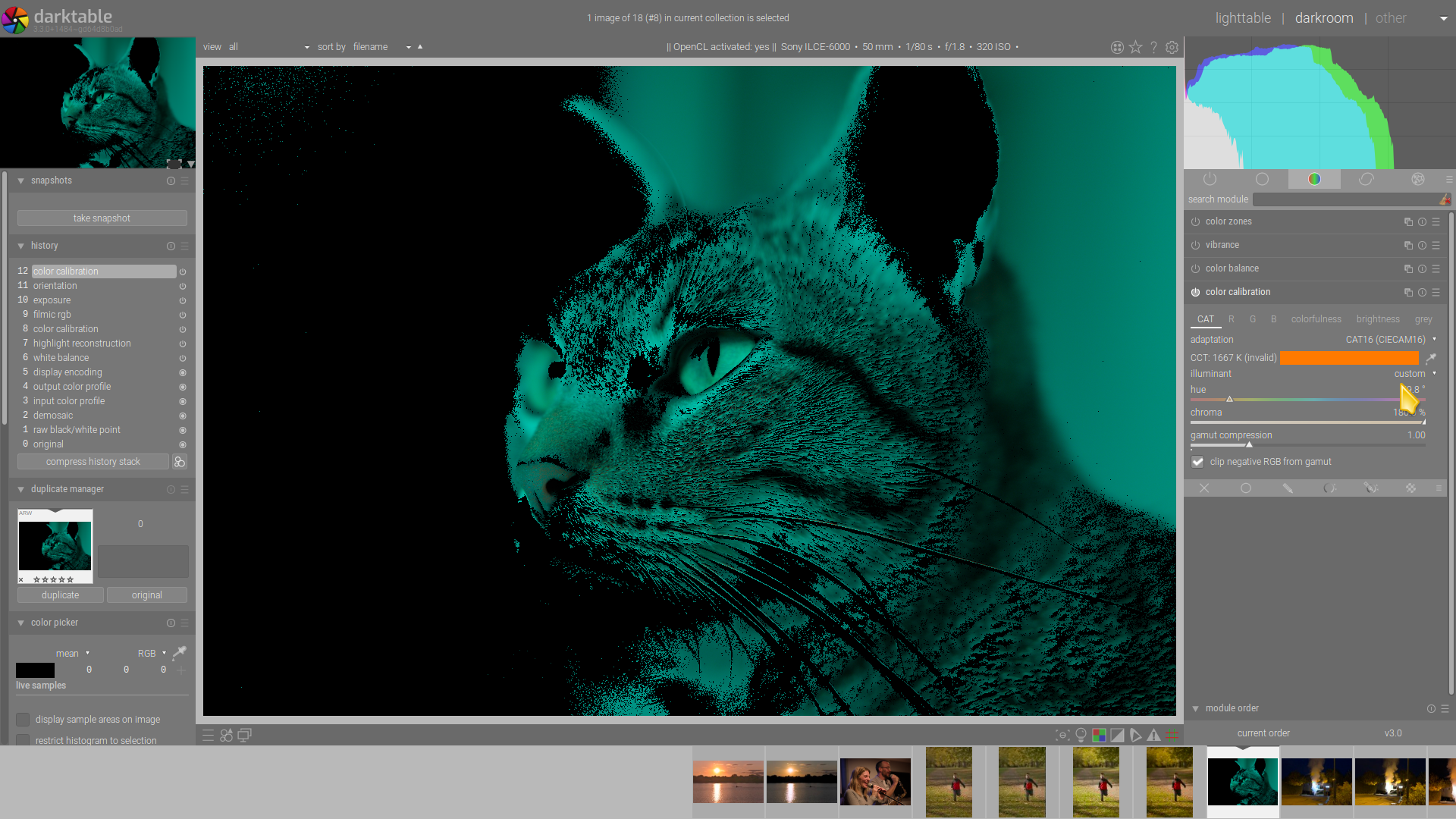Turn on the vibrance module
Image resolution: width=1456 pixels, height=819 pixels.
coord(1195,245)
